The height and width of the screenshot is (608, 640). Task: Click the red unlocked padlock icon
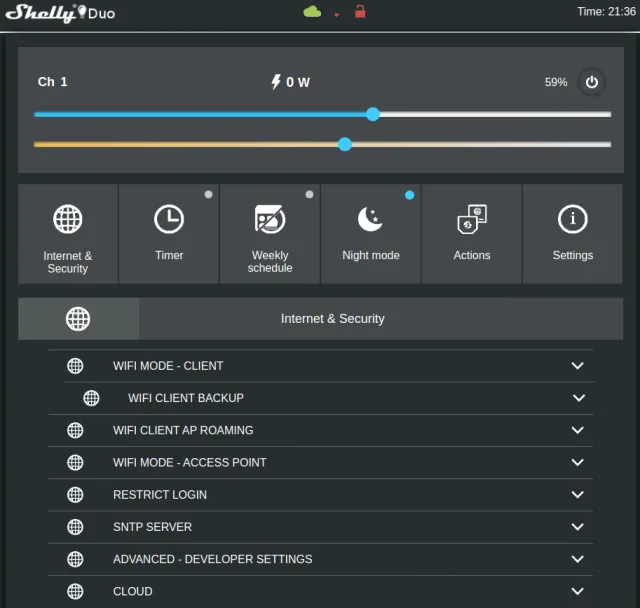click(360, 12)
